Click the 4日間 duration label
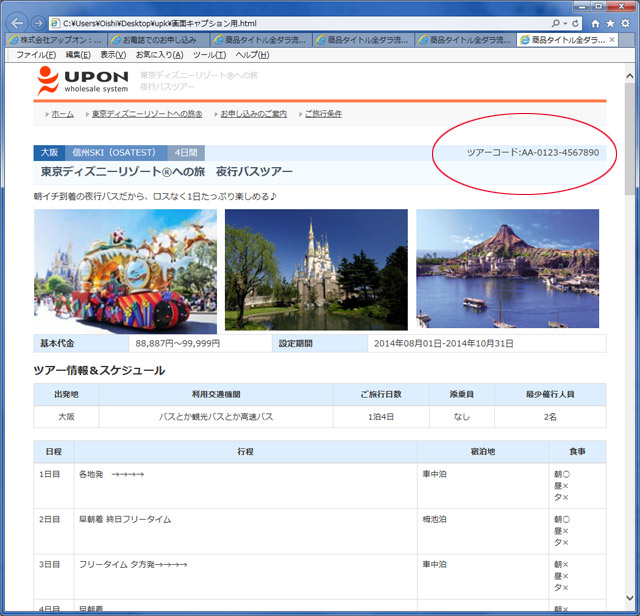The height and width of the screenshot is (616, 640). coord(186,153)
